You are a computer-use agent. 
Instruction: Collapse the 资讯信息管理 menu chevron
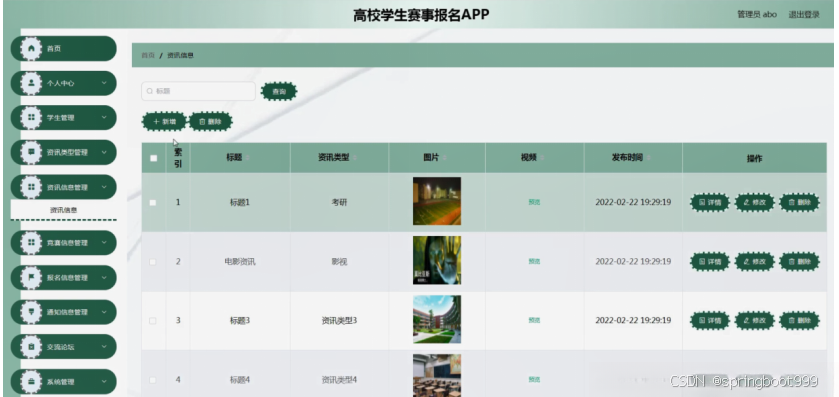click(x=104, y=187)
